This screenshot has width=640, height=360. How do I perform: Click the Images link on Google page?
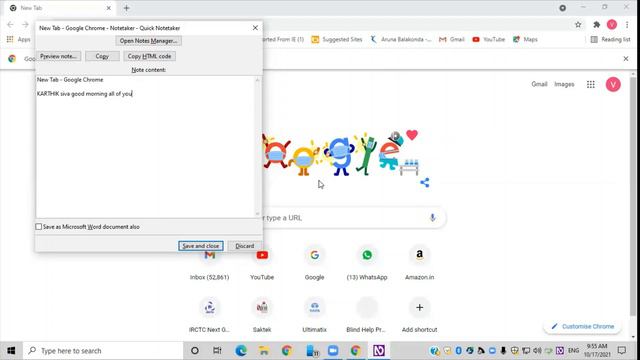[564, 84]
